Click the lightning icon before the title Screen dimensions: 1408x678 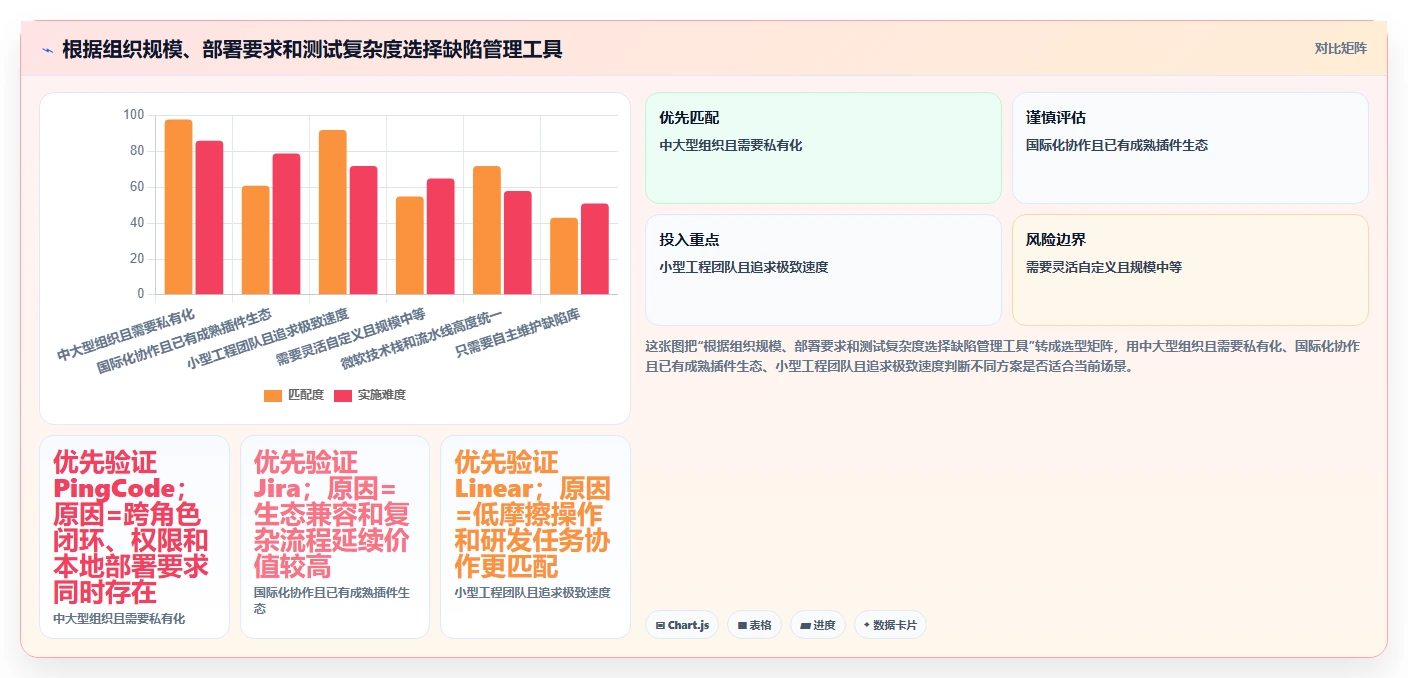pos(48,49)
